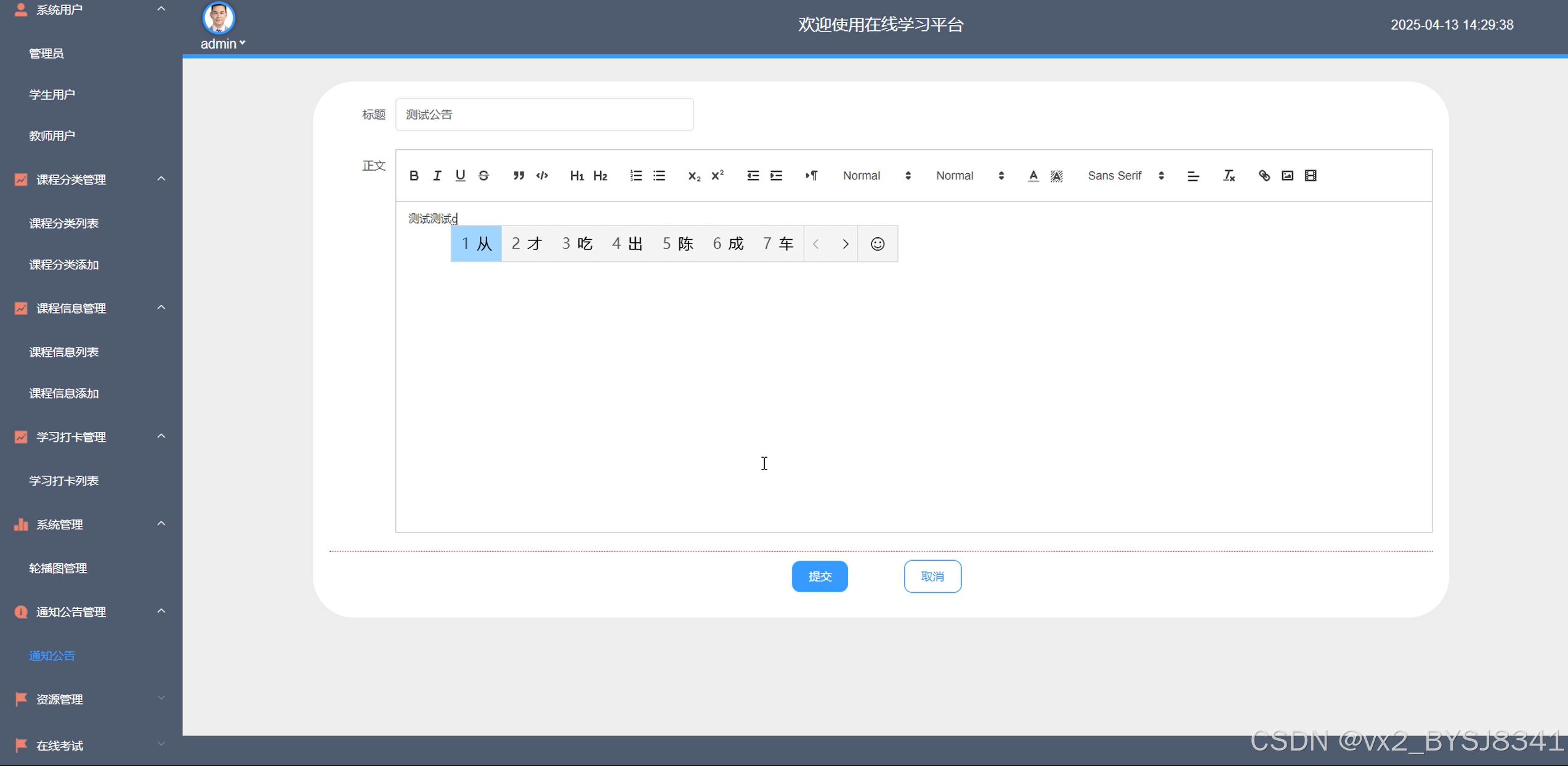Image resolution: width=1568 pixels, height=766 pixels.
Task: Open the text color picker
Action: pos(1033,176)
